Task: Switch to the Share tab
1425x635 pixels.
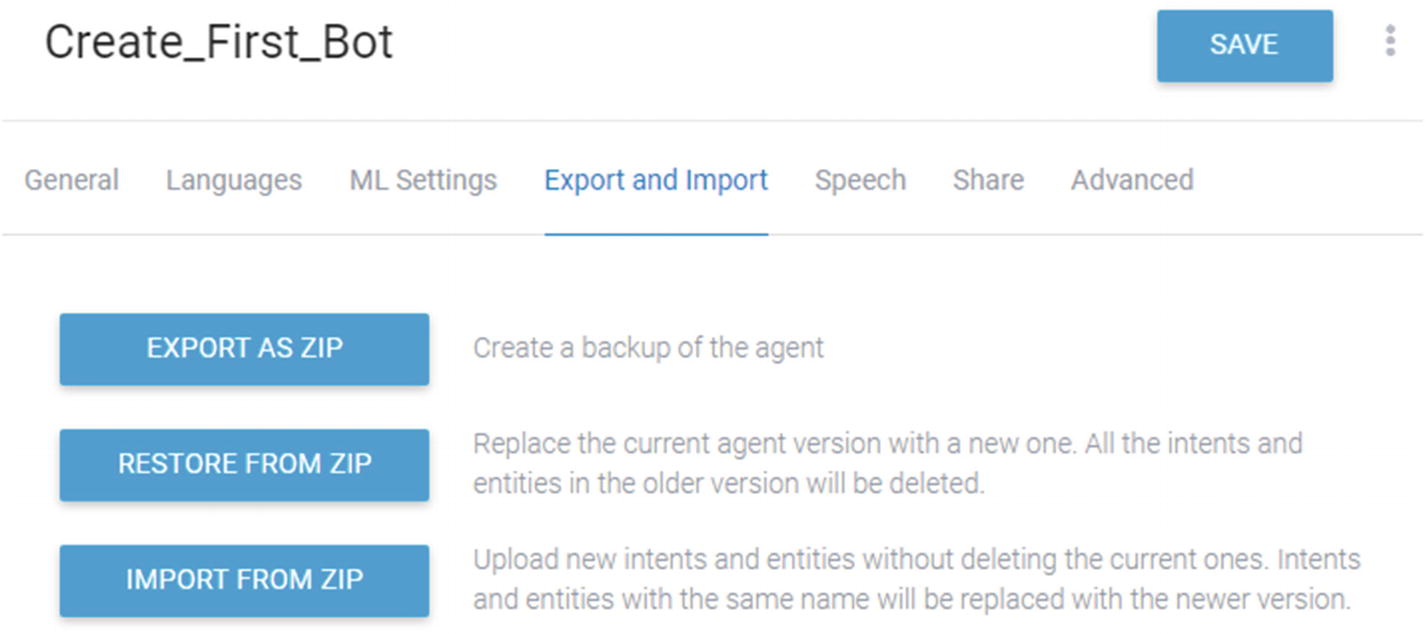Action: click(x=988, y=180)
